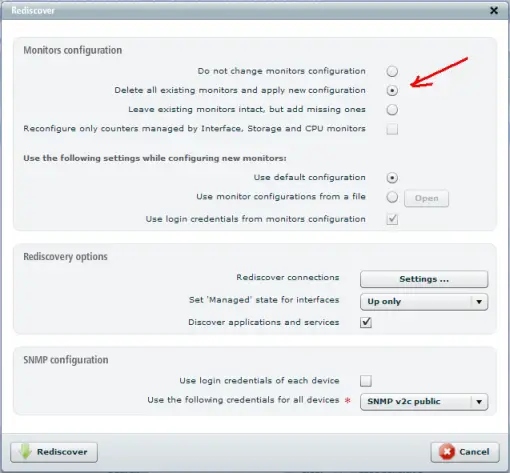Select 'Do not change monitors configuration' radio
Viewport: 510px width, 473px height.
click(x=392, y=71)
